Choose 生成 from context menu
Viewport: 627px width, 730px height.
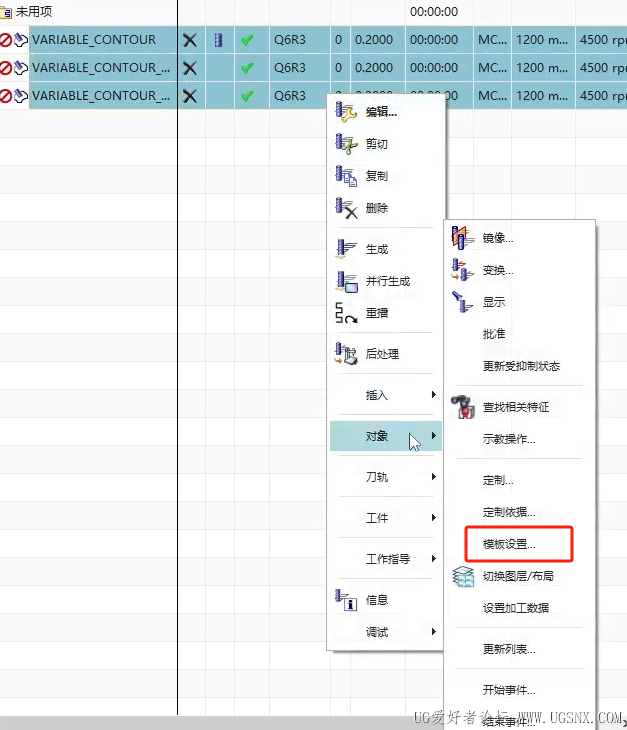[x=377, y=249]
